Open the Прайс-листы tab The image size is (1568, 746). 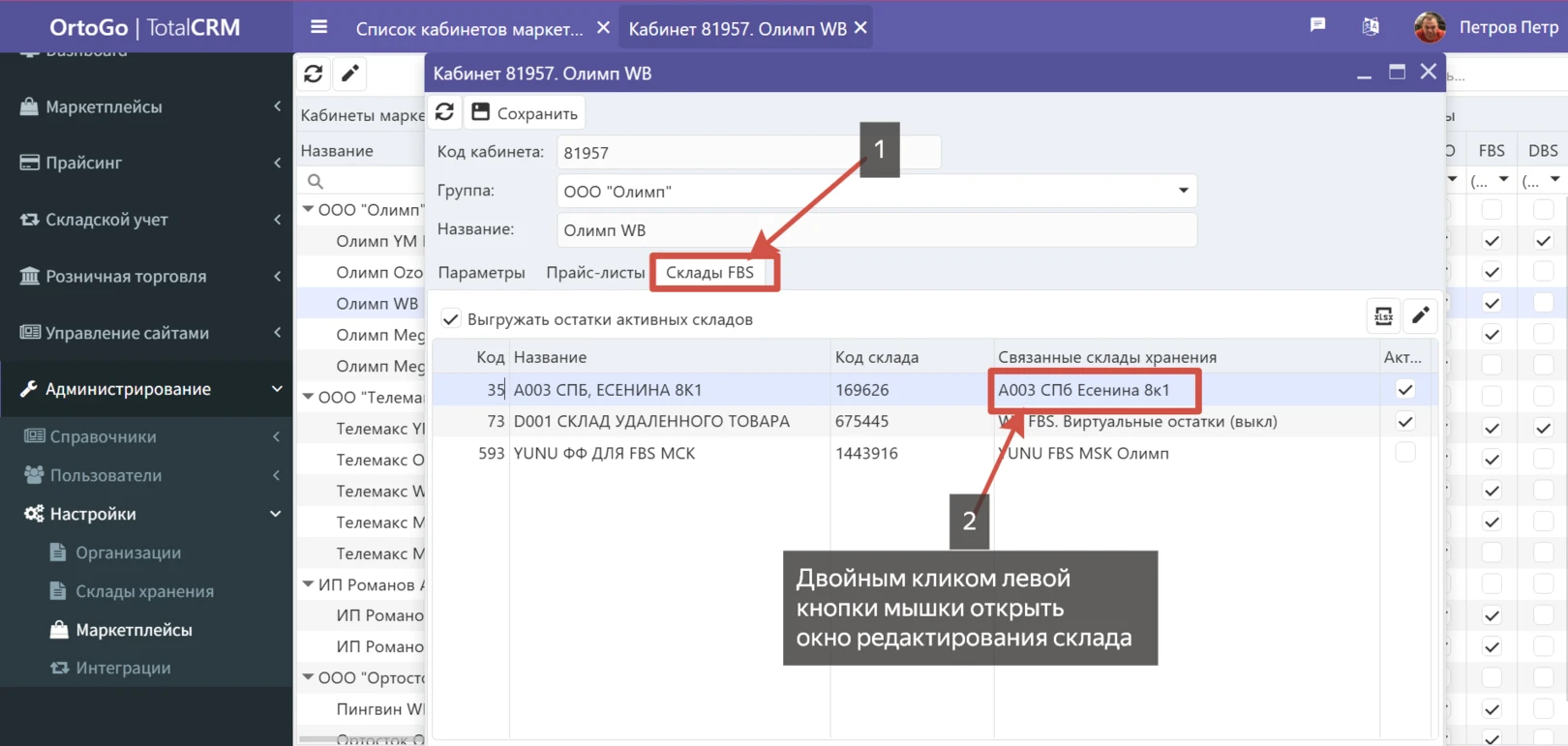click(x=594, y=273)
